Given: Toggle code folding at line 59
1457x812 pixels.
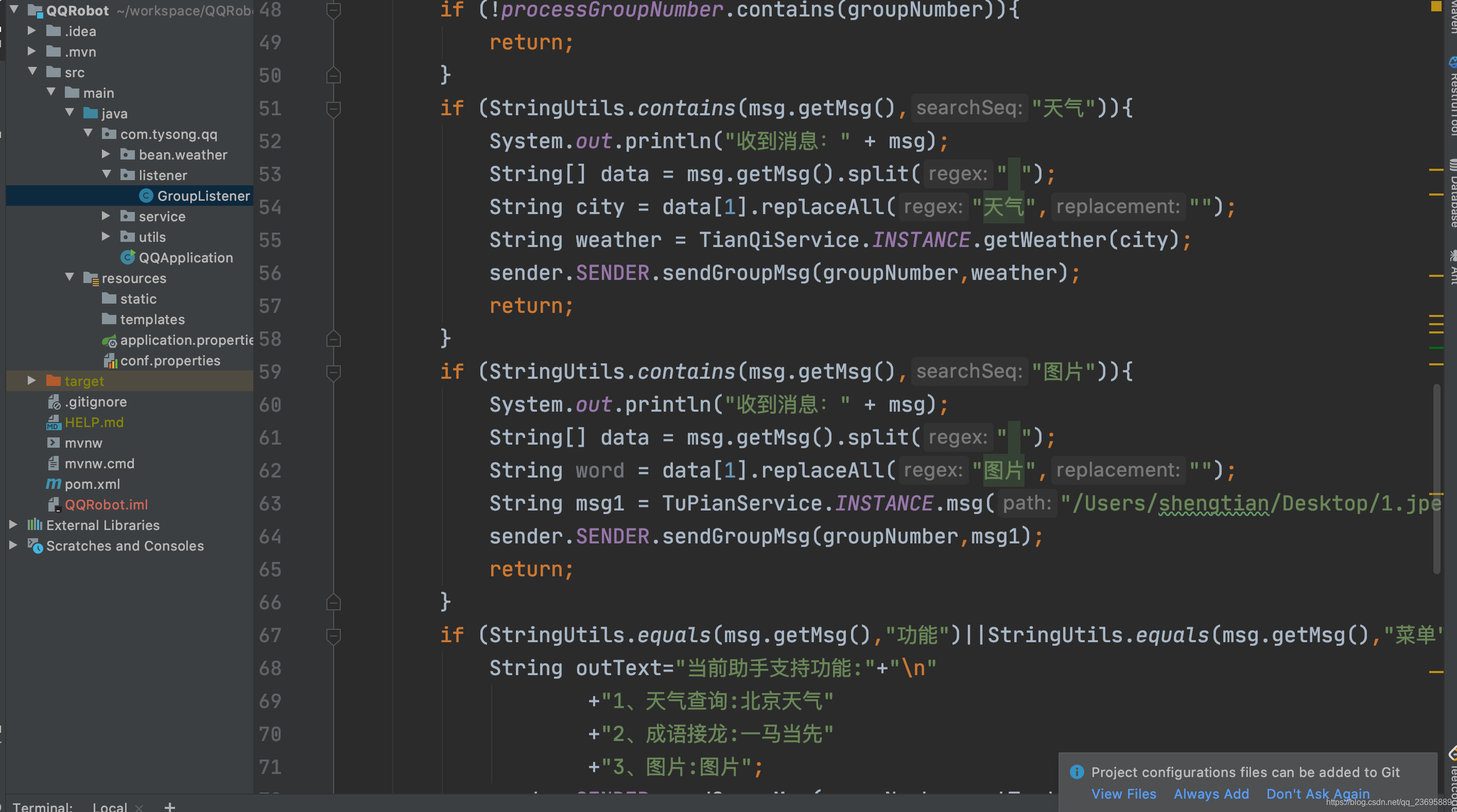Looking at the screenshot, I should (333, 372).
